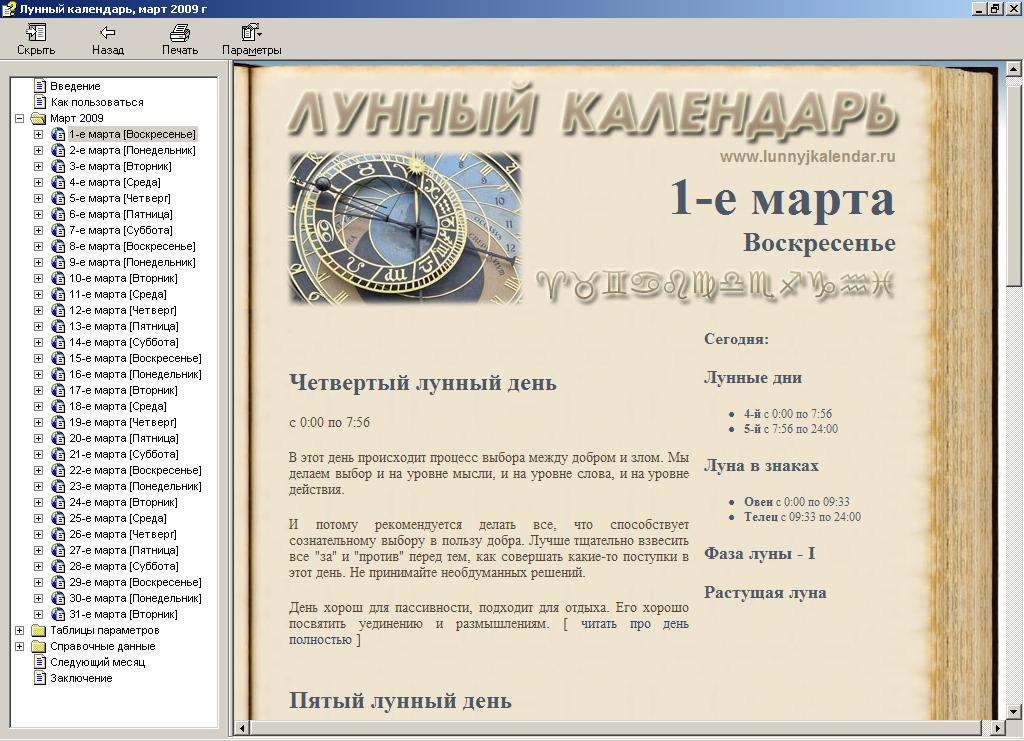This screenshot has width=1024, height=741.
Task: Hide the navigation pane with Скрыть
Action: [x=36, y=33]
